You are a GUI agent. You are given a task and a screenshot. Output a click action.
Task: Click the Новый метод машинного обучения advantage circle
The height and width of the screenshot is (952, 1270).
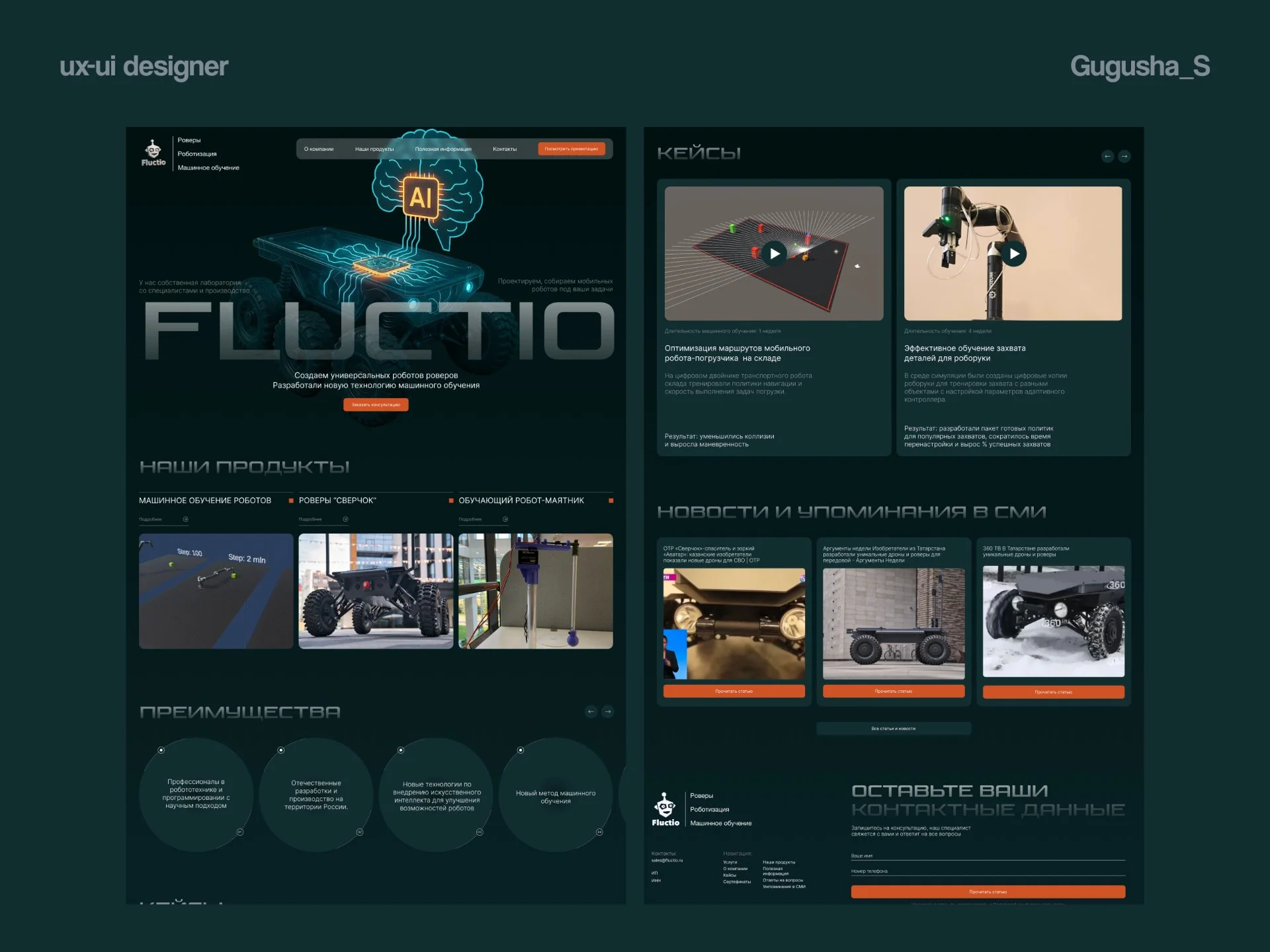tap(556, 794)
